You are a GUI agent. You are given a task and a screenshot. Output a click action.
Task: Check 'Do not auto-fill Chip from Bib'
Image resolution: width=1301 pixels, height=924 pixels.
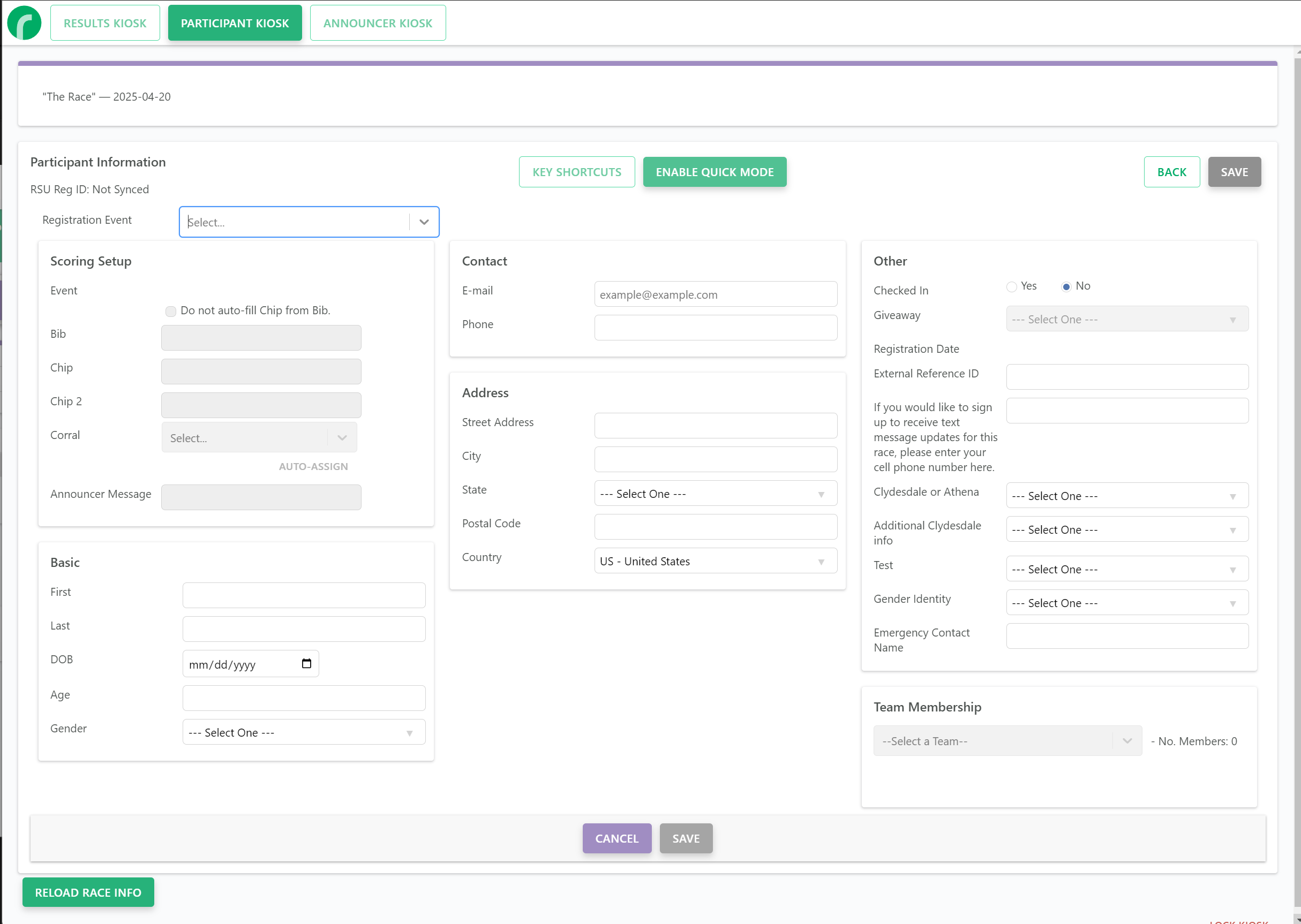[171, 311]
